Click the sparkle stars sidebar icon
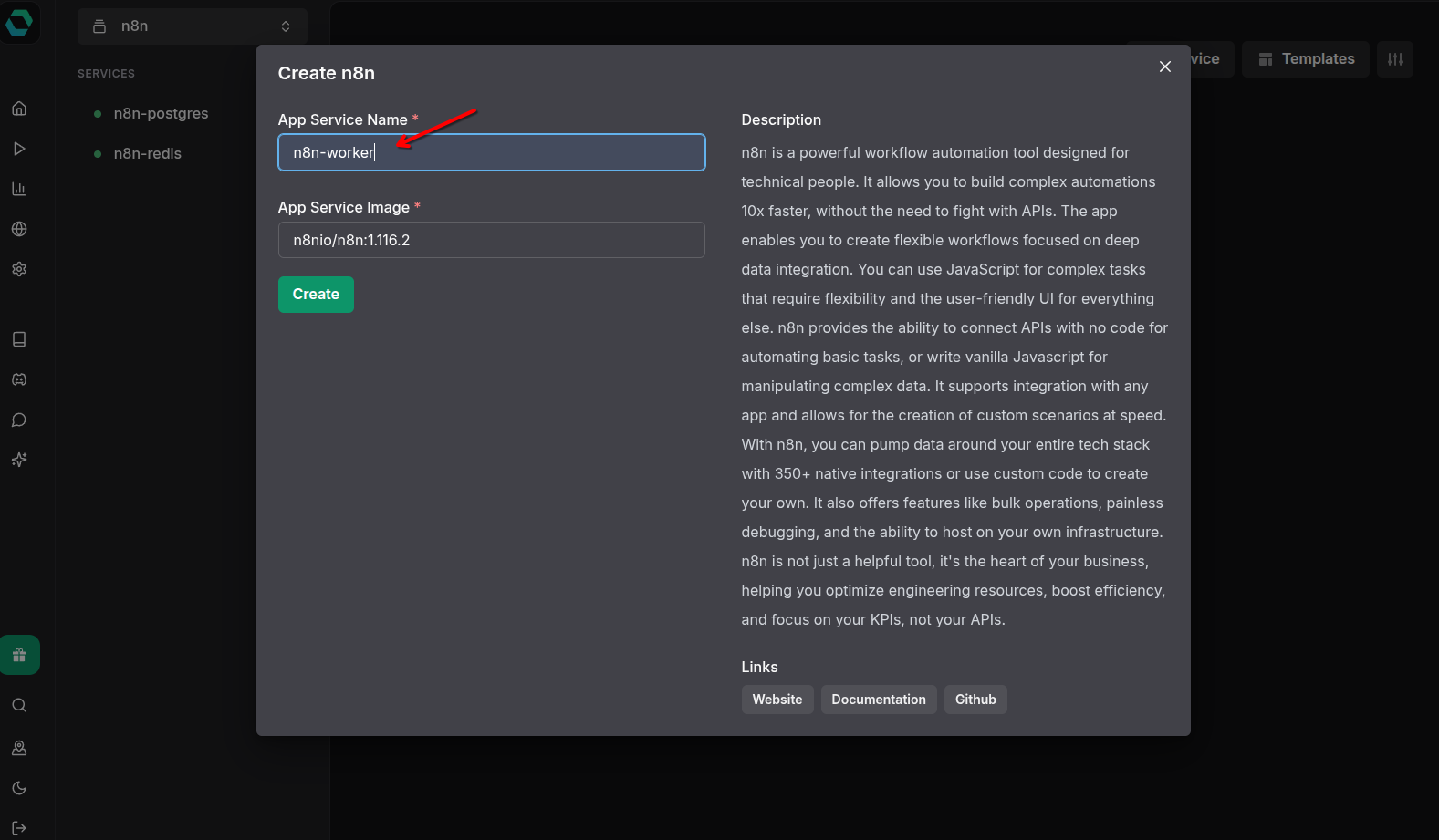This screenshot has width=1439, height=840. pos(19,460)
